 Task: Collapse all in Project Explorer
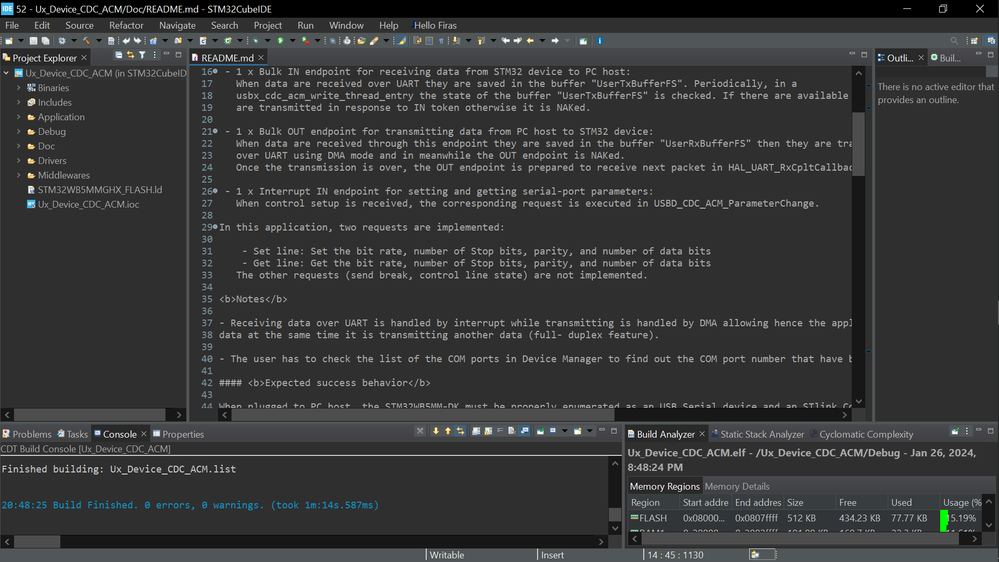point(119,55)
